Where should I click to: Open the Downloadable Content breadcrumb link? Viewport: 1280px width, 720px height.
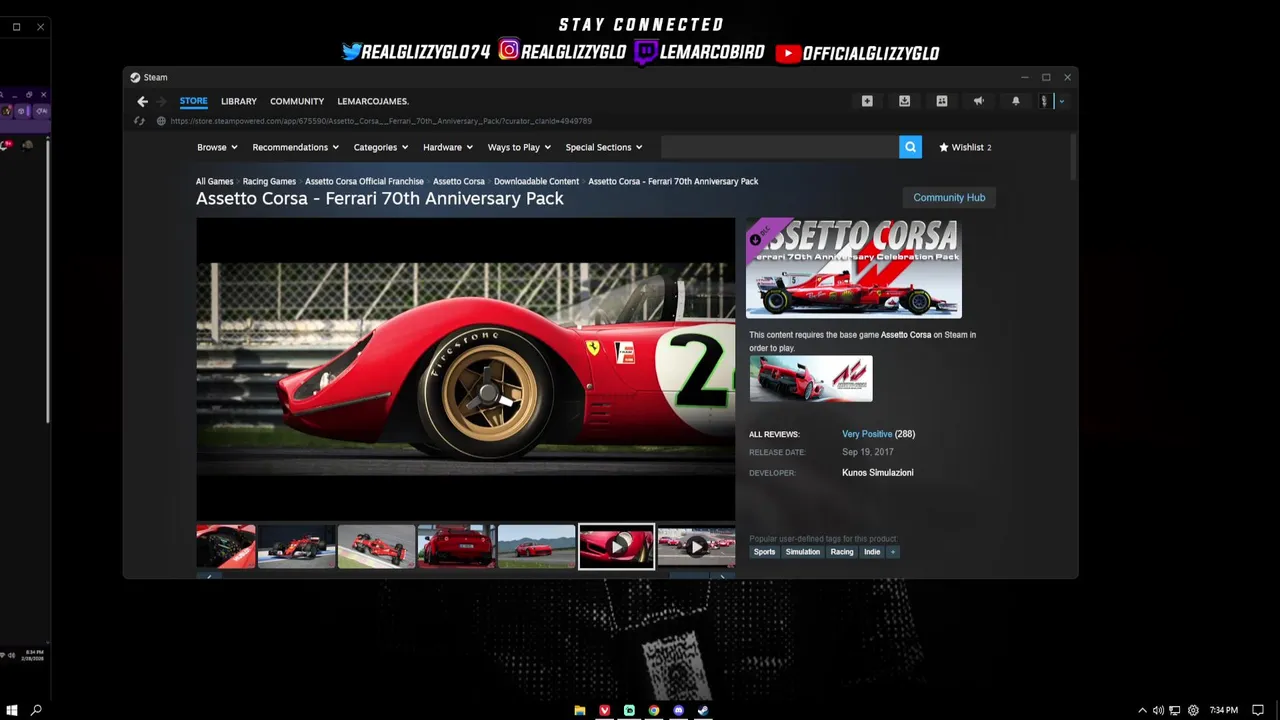536,181
